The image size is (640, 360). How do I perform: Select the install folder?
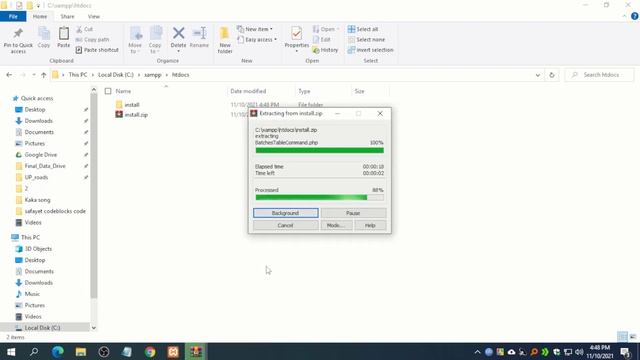click(132, 105)
